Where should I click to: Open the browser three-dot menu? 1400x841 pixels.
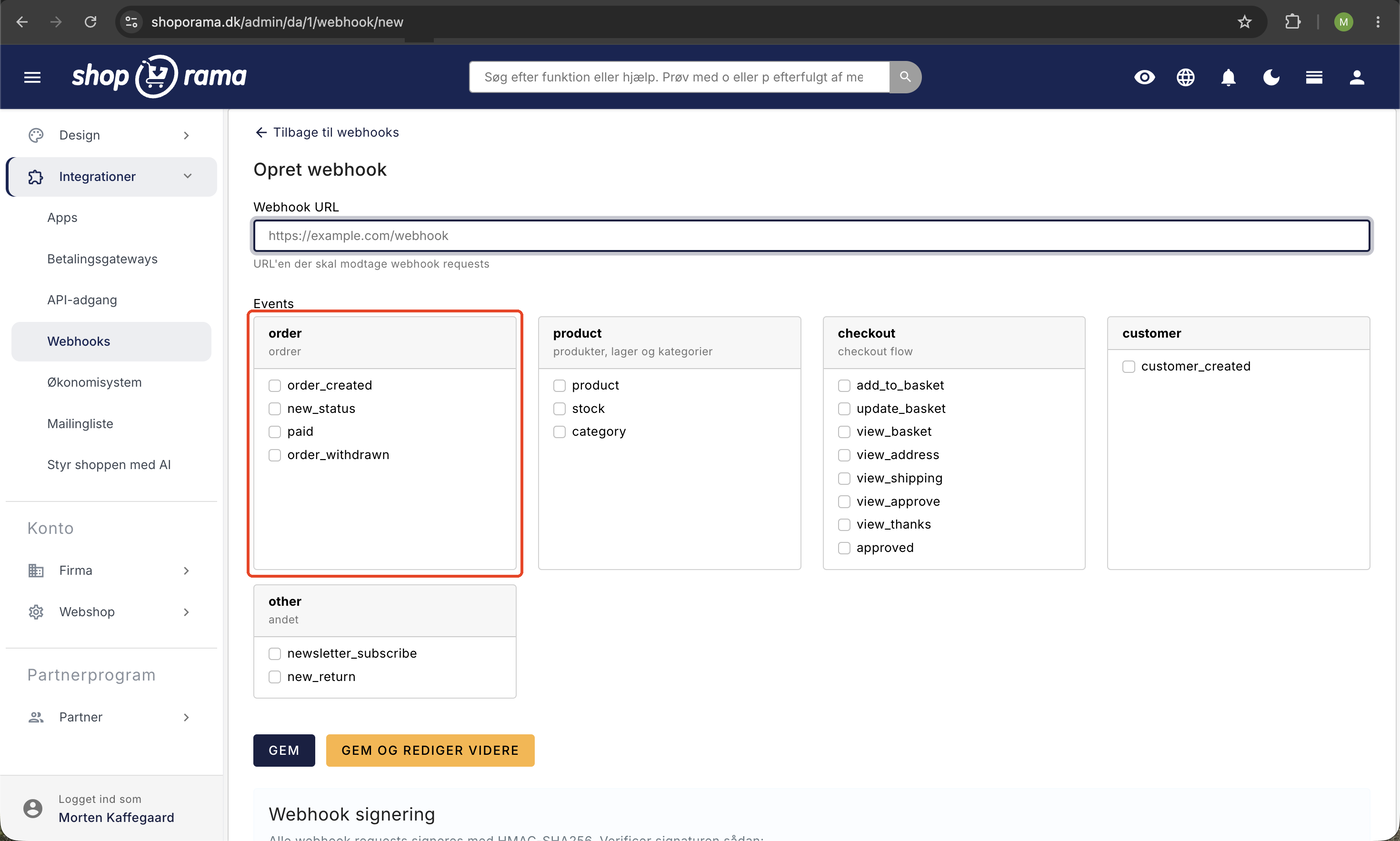click(x=1378, y=21)
